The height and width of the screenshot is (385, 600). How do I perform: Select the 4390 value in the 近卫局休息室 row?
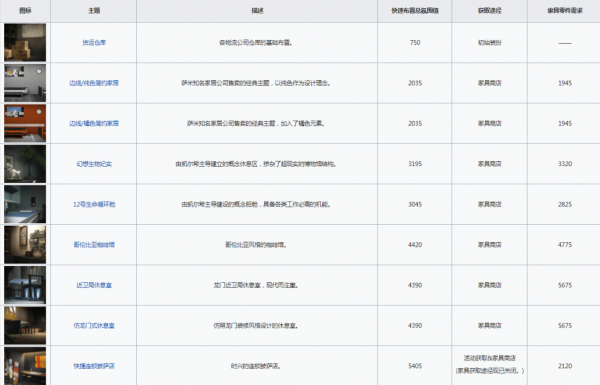coord(415,285)
